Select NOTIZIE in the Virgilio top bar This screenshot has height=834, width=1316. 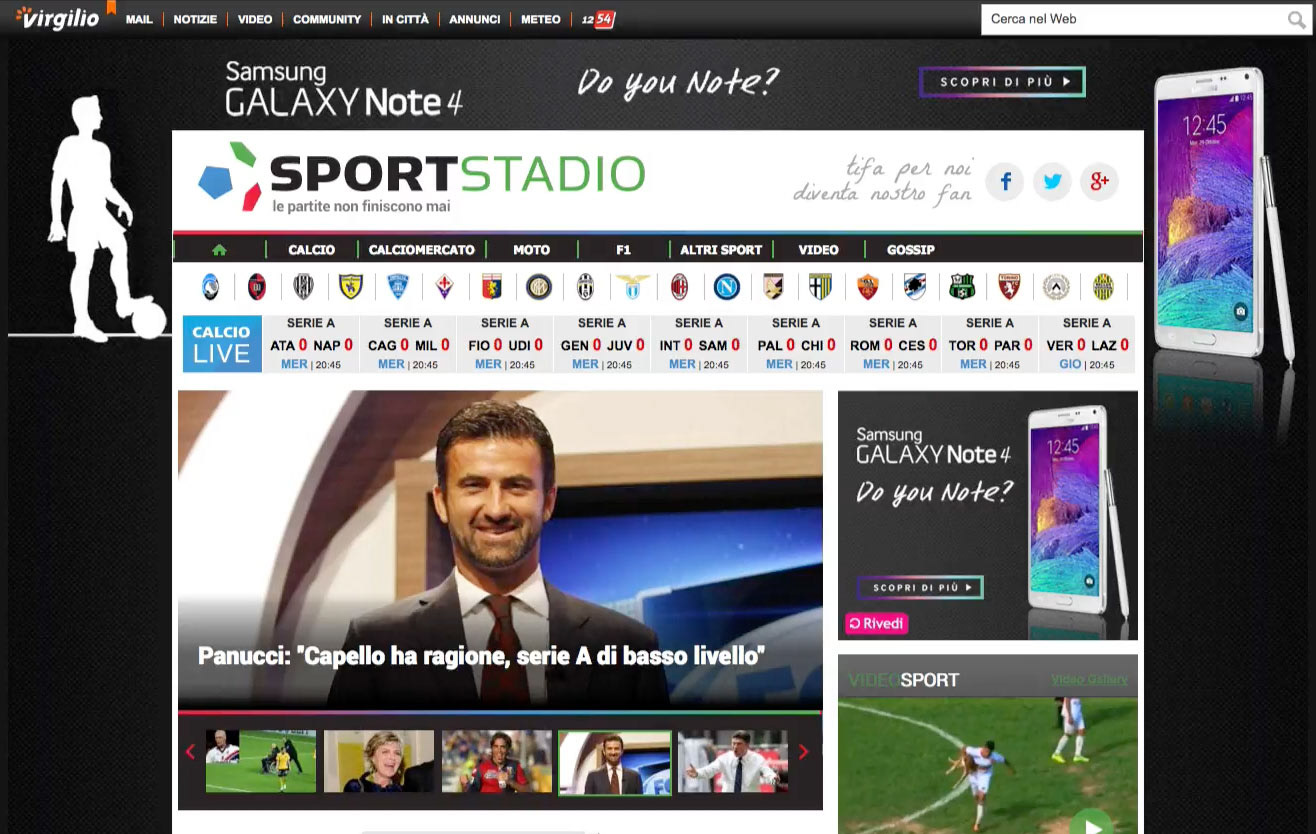click(x=195, y=19)
